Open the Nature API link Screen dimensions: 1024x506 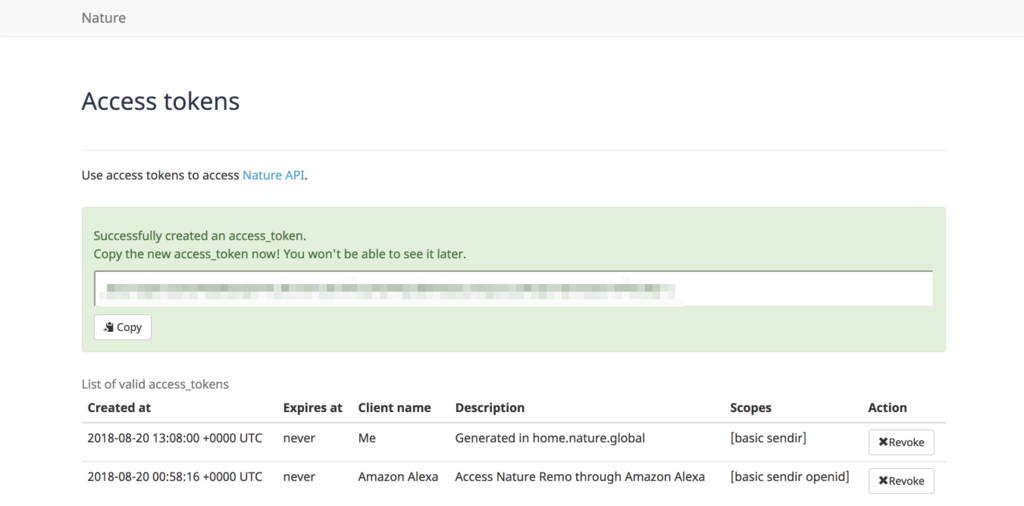tap(273, 175)
